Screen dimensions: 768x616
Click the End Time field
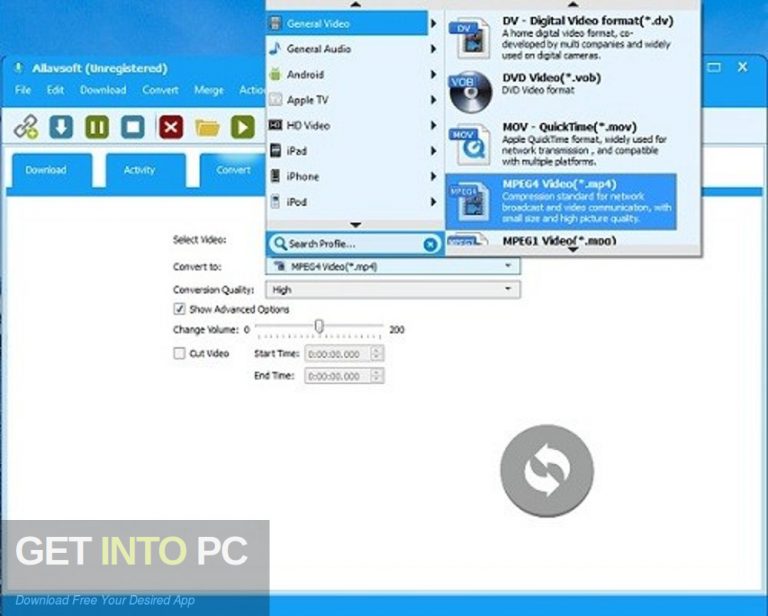(x=337, y=376)
